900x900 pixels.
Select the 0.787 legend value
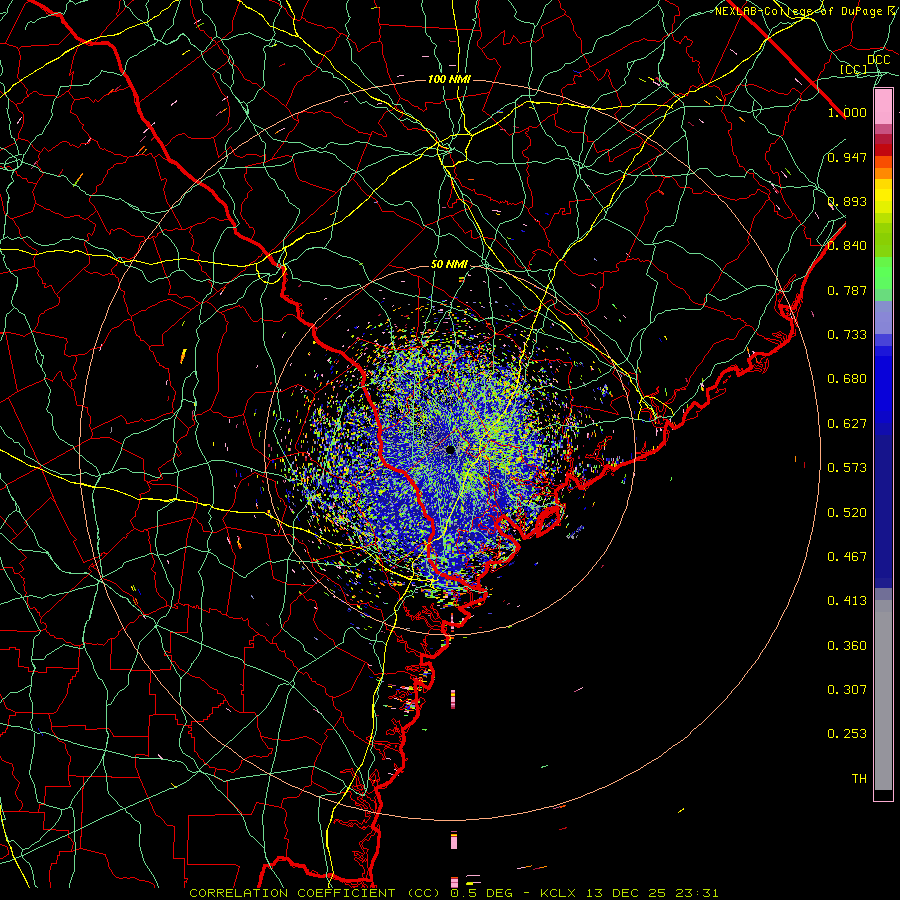(x=847, y=290)
